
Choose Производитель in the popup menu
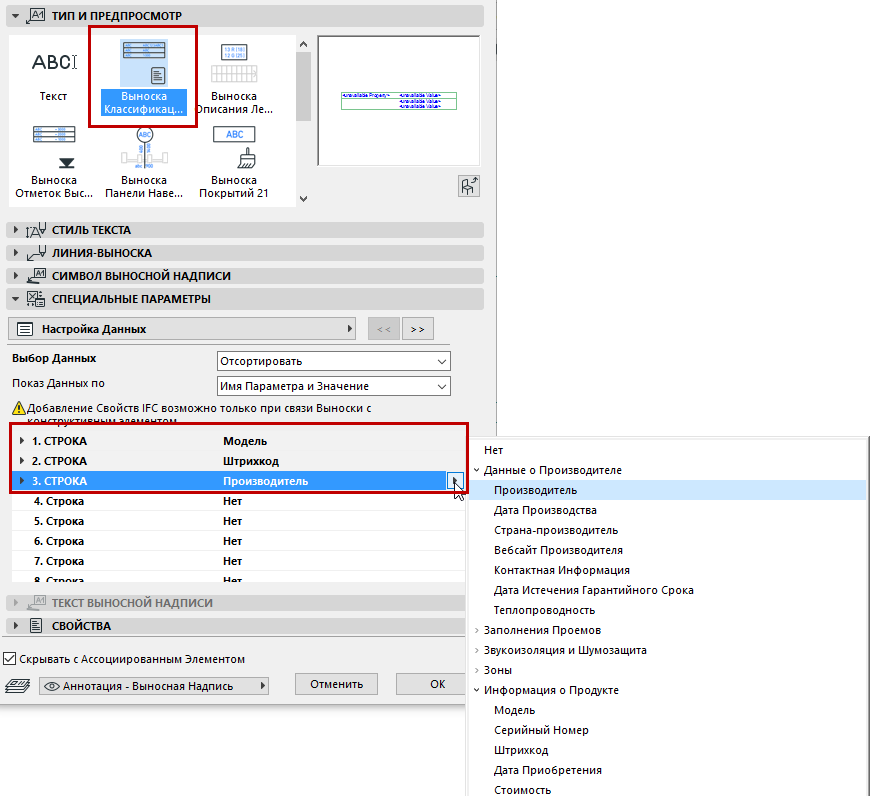pos(668,490)
